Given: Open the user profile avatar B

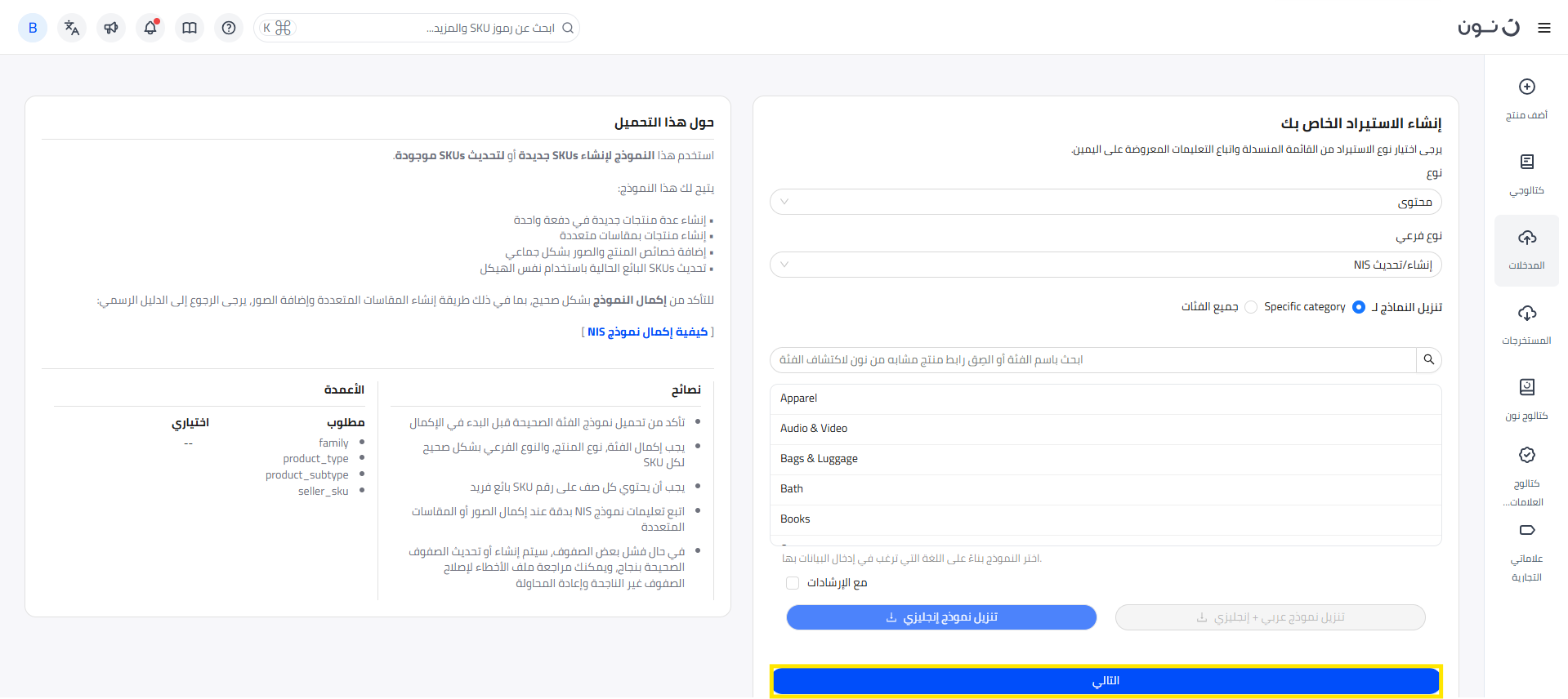Looking at the screenshot, I should point(33,28).
